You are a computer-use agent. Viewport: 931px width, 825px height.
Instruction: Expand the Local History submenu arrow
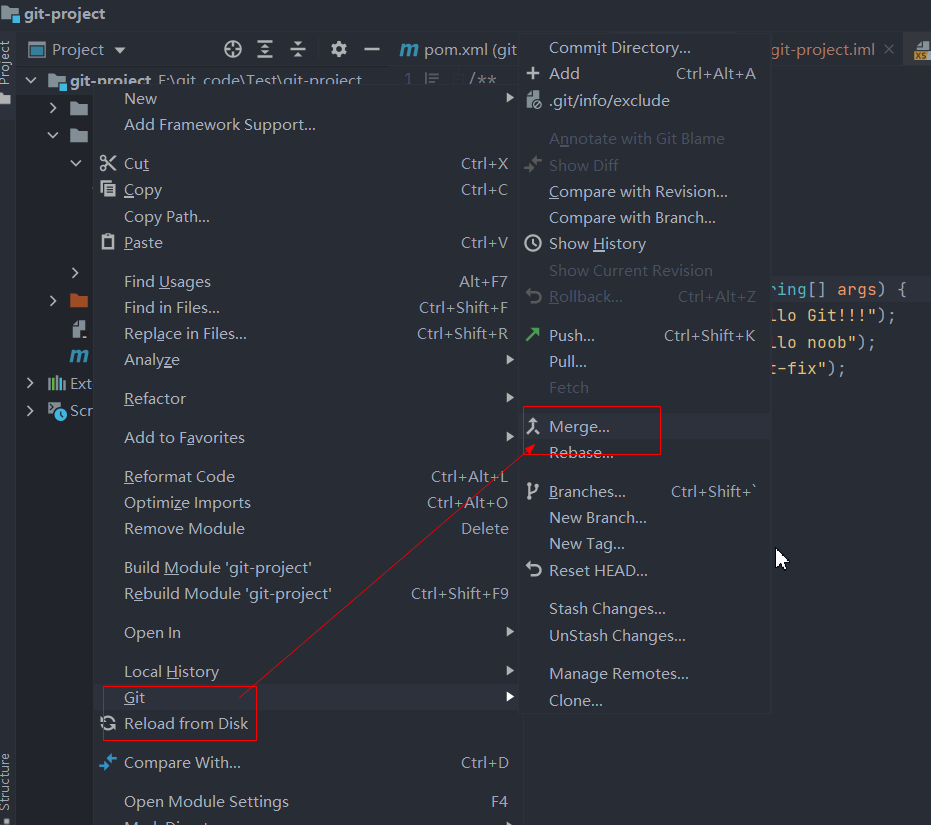[x=509, y=671]
